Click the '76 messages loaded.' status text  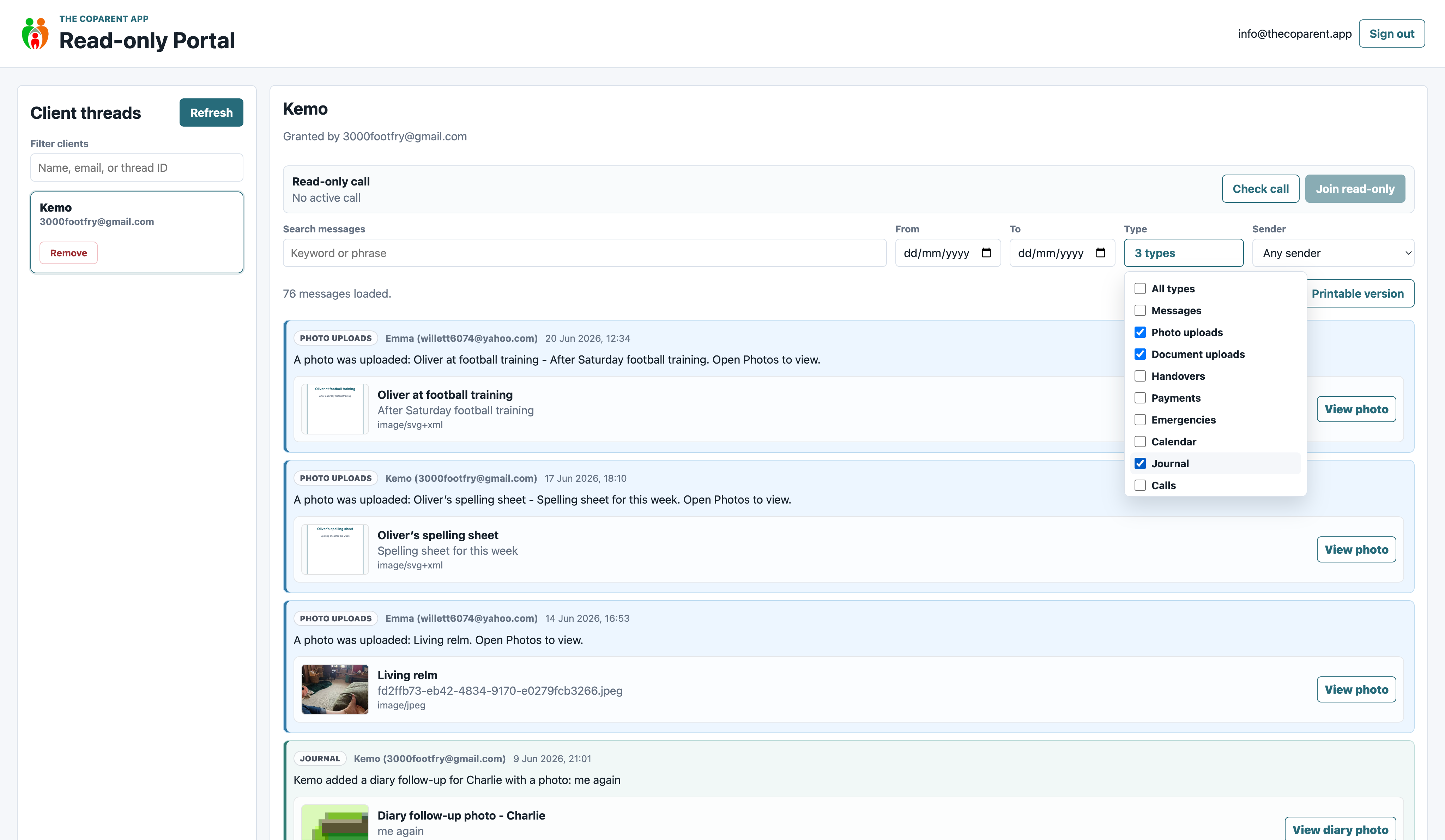pyautogui.click(x=337, y=293)
